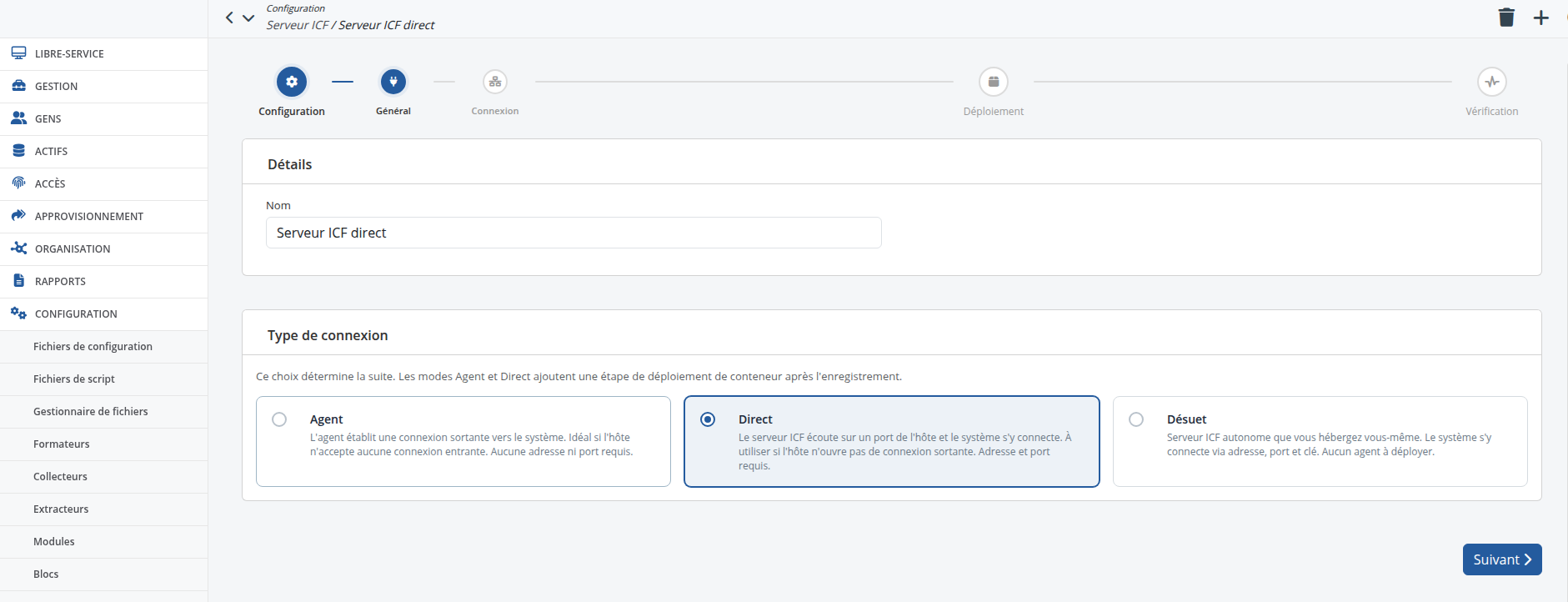The height and width of the screenshot is (602, 1568).
Task: Open ACTIFS menu
Action: click(x=104, y=152)
